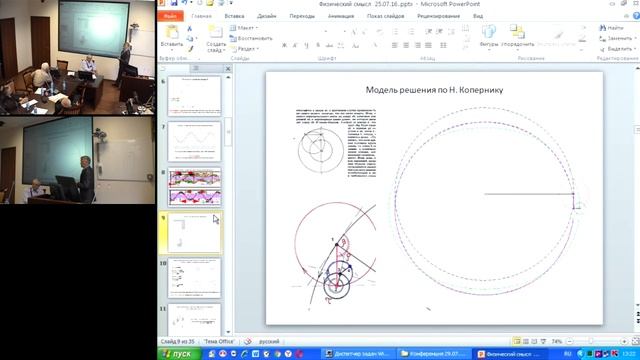Image resolution: width=640 pixels, height=360 pixels.
Task: Open the Arrange (Упорядочить) menu icon
Action: point(517,32)
